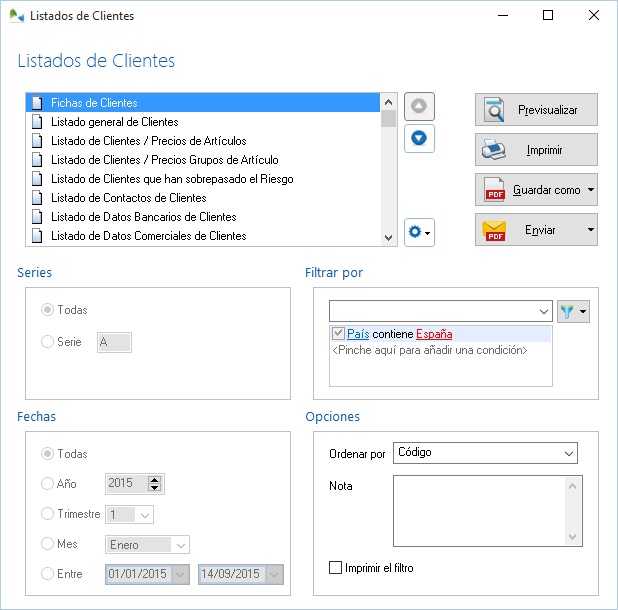Enable the Imprimir el filtro checkbox

[x=336, y=568]
